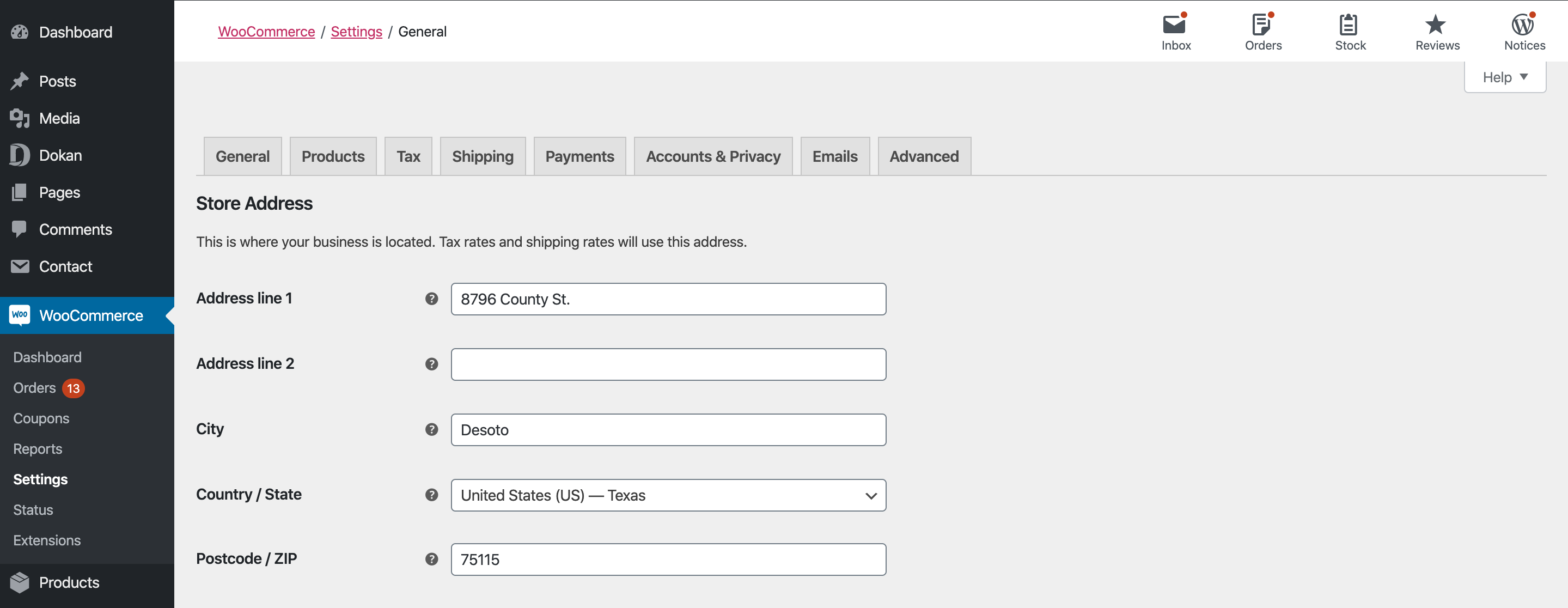Click the WooCommerce main menu label
The height and width of the screenshot is (608, 1568).
point(91,315)
